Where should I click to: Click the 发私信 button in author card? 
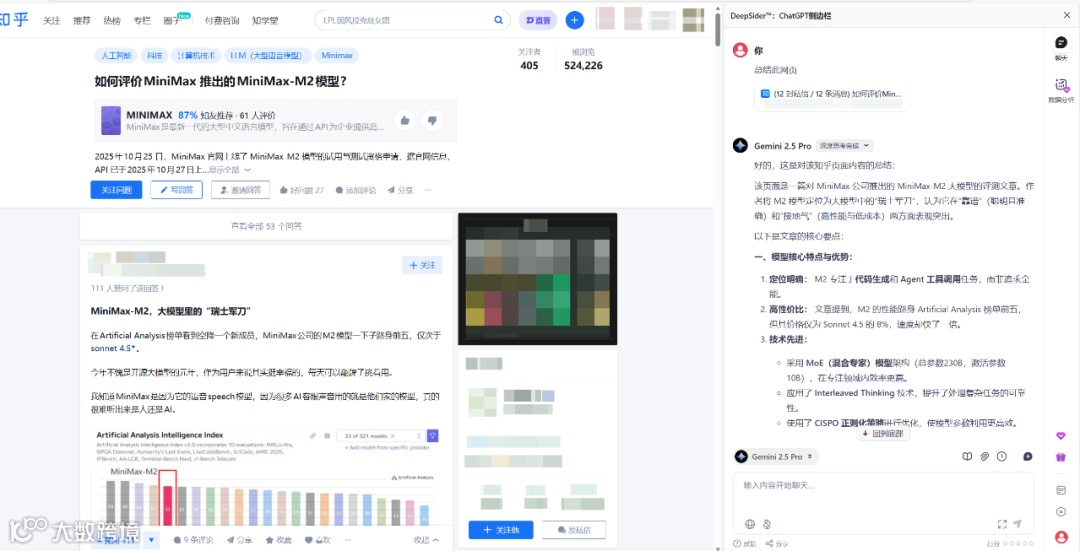[574, 530]
